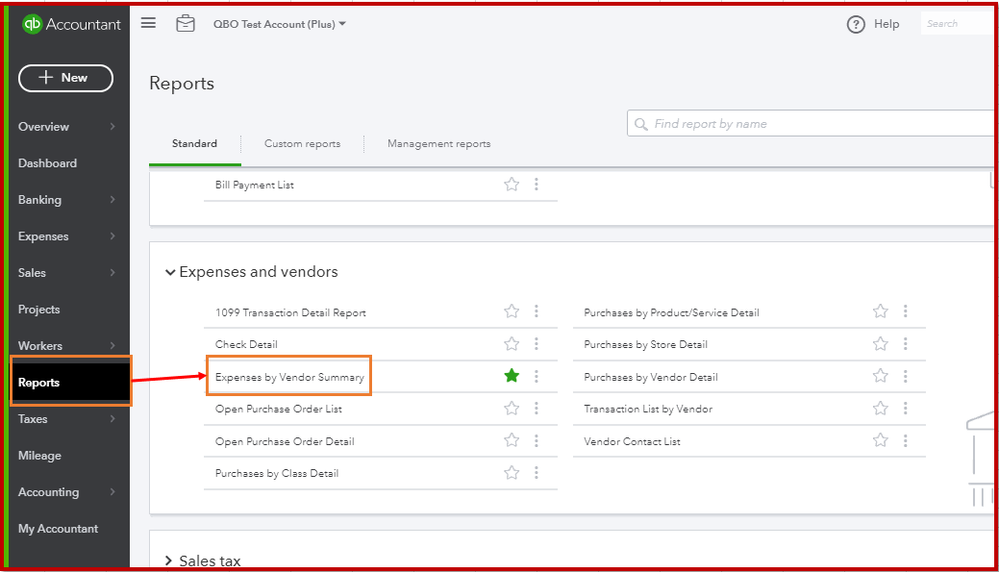
Task: Open Banking in the left navigation
Action: [x=40, y=200]
